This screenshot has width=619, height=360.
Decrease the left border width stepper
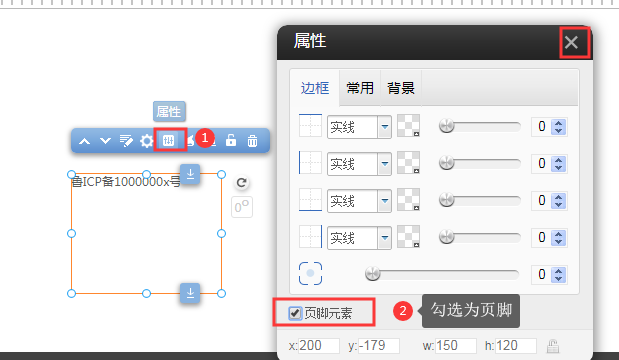[558, 168]
